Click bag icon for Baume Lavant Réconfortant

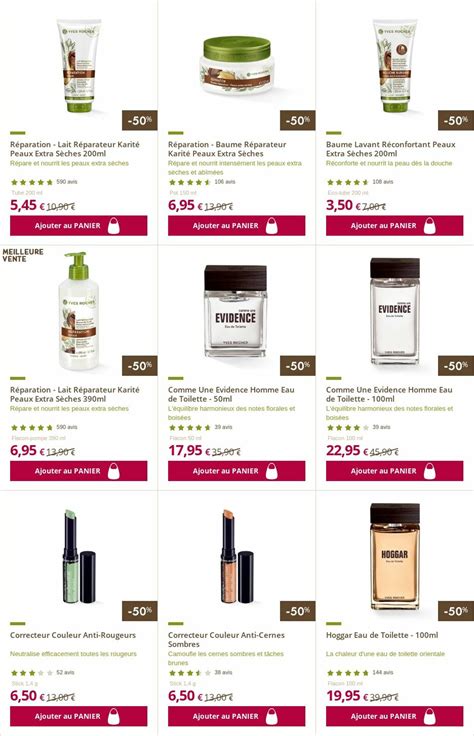430,226
